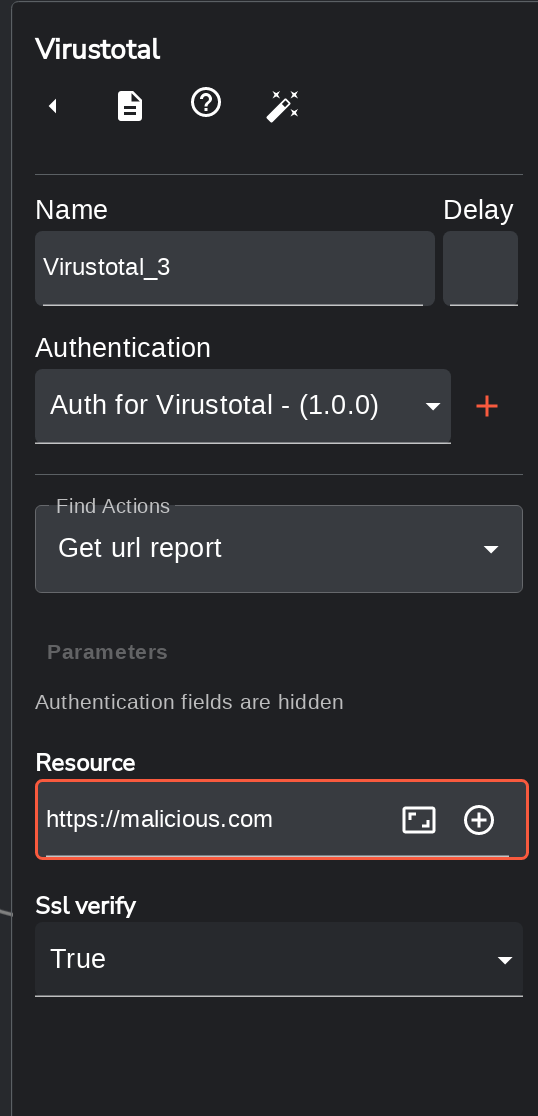Click 'Authentication fields are hidden' text
This screenshot has width=538, height=1116.
189,702
